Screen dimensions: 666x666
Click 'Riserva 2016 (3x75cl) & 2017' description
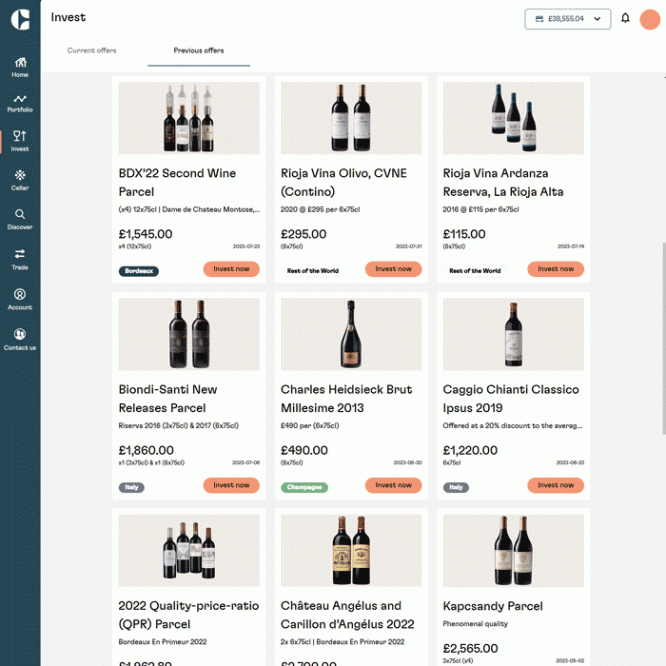pos(178,426)
